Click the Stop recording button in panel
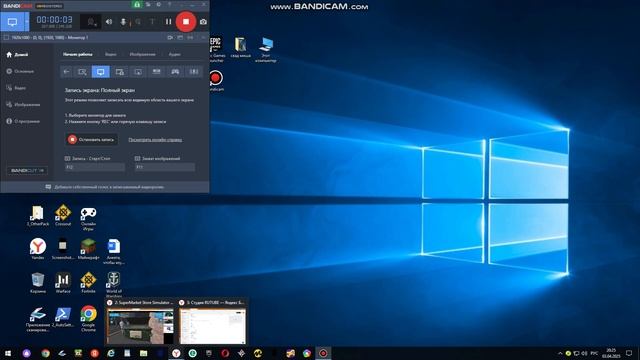 tap(91, 140)
